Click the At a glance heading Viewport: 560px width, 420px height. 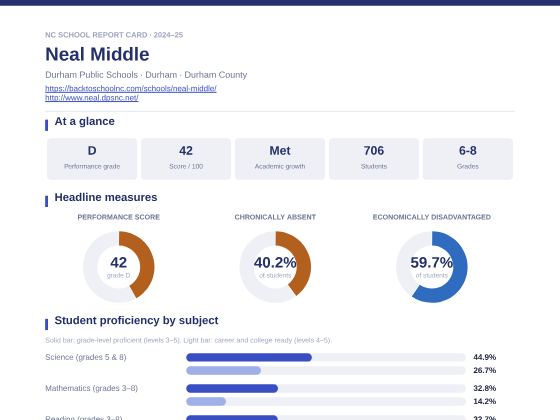pos(85,121)
